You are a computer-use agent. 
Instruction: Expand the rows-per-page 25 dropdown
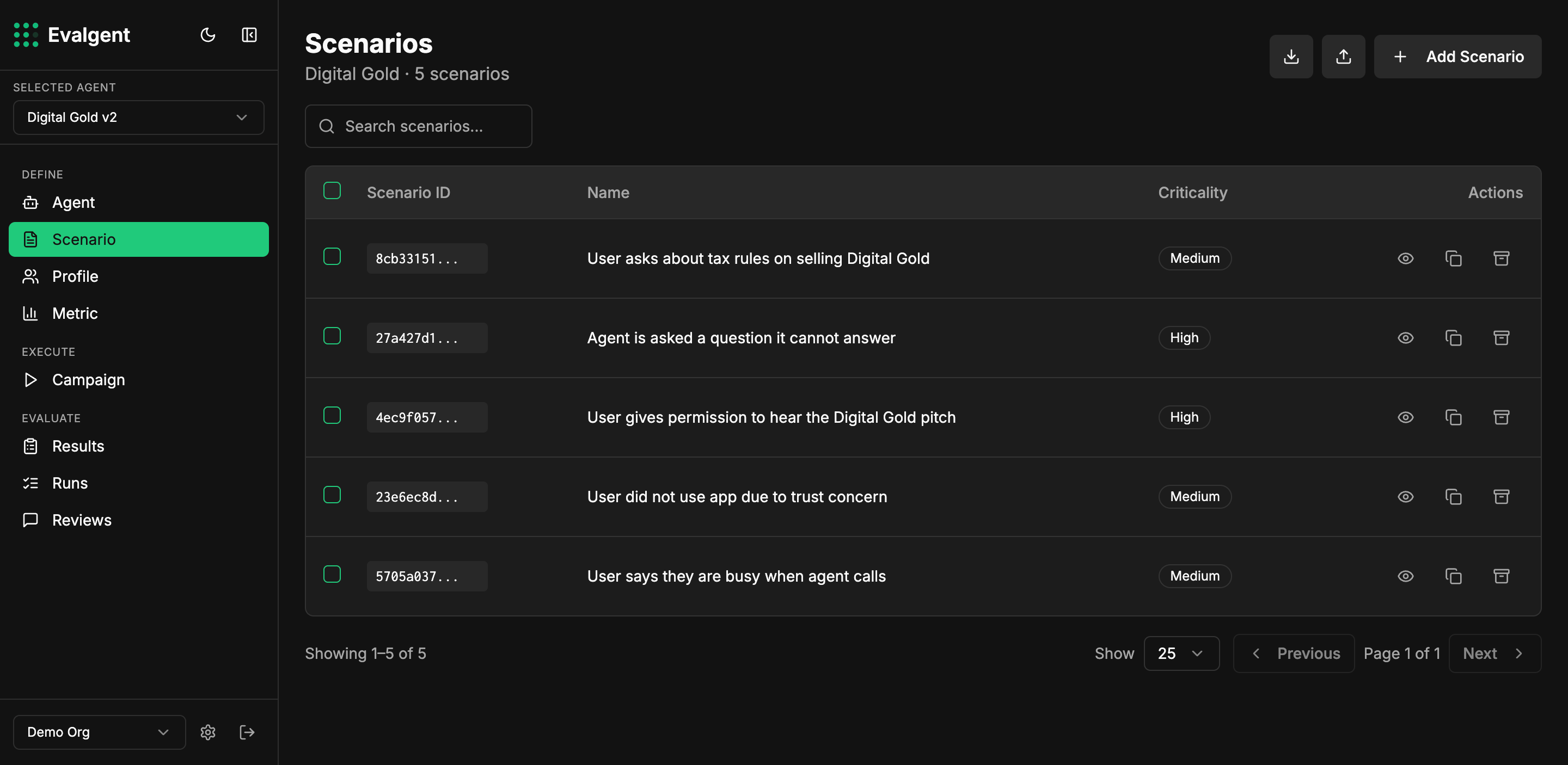click(x=1181, y=653)
